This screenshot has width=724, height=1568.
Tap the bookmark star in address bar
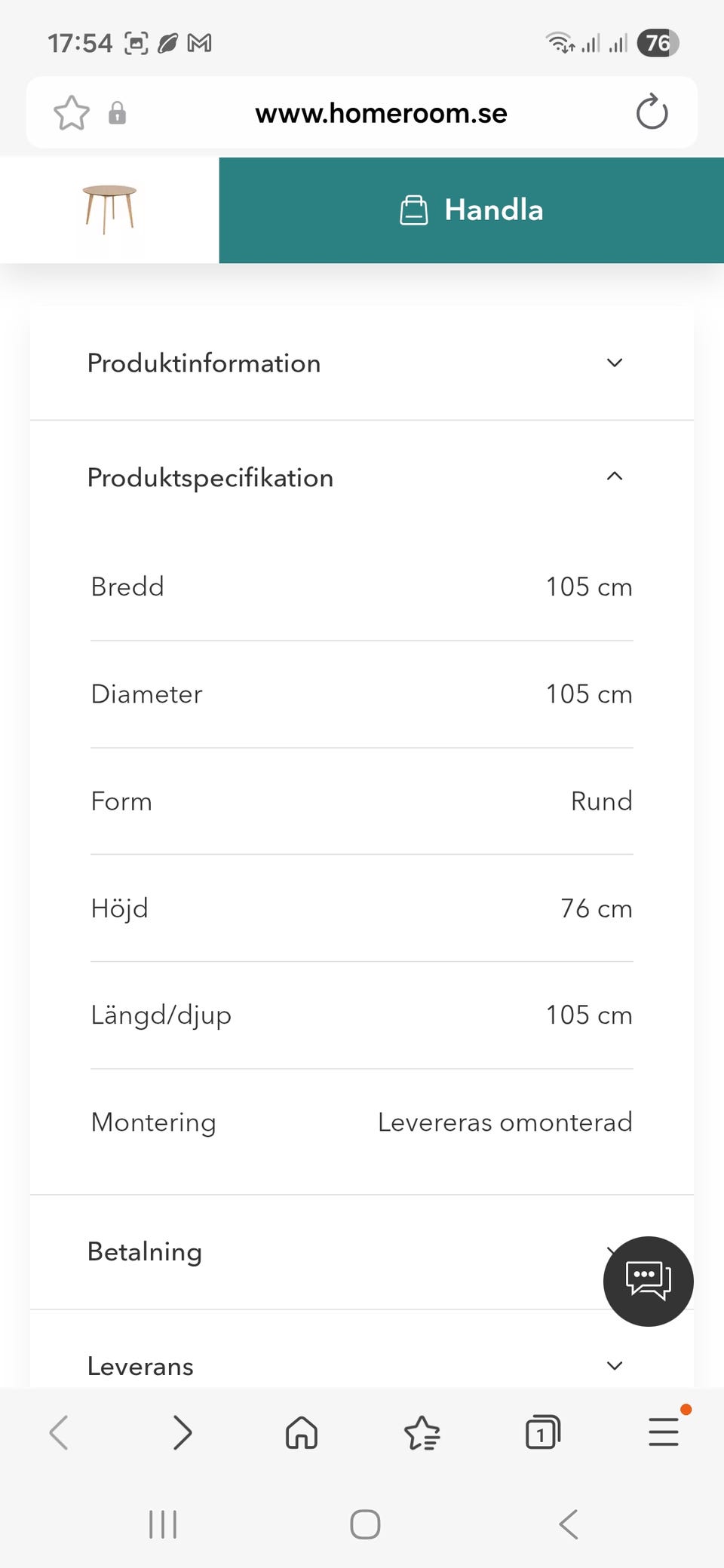[72, 113]
